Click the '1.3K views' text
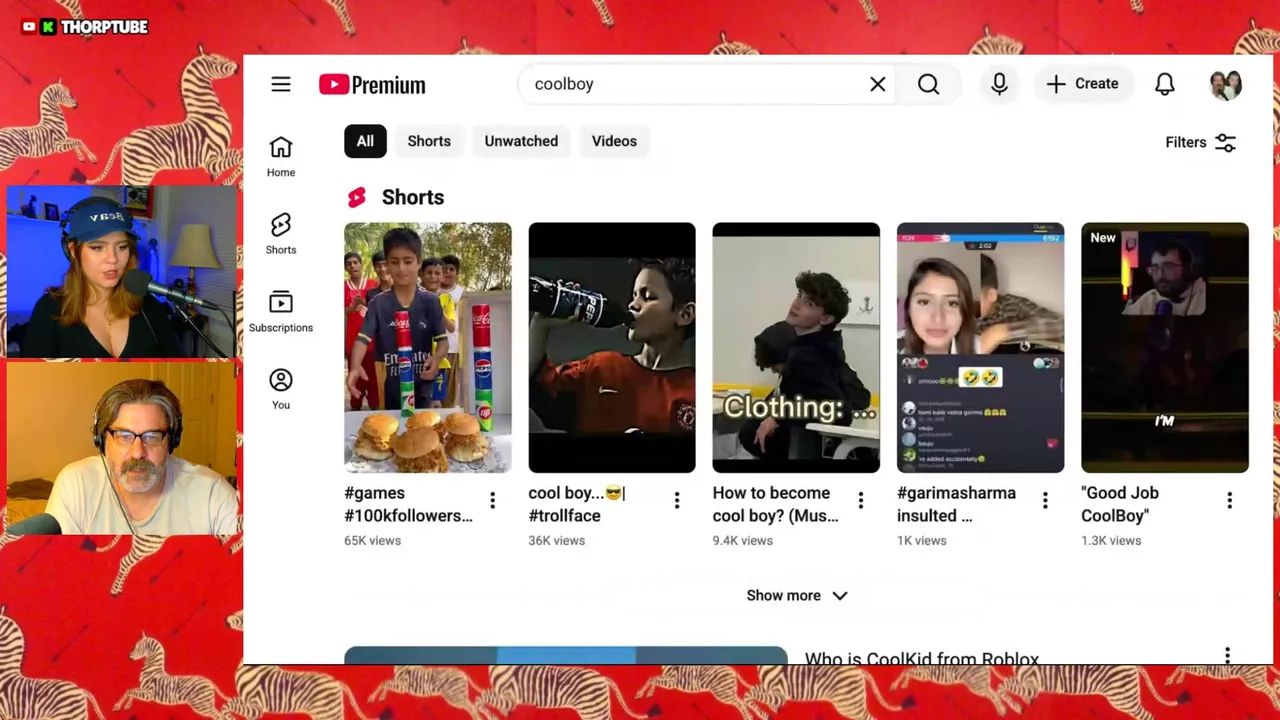 click(1111, 540)
